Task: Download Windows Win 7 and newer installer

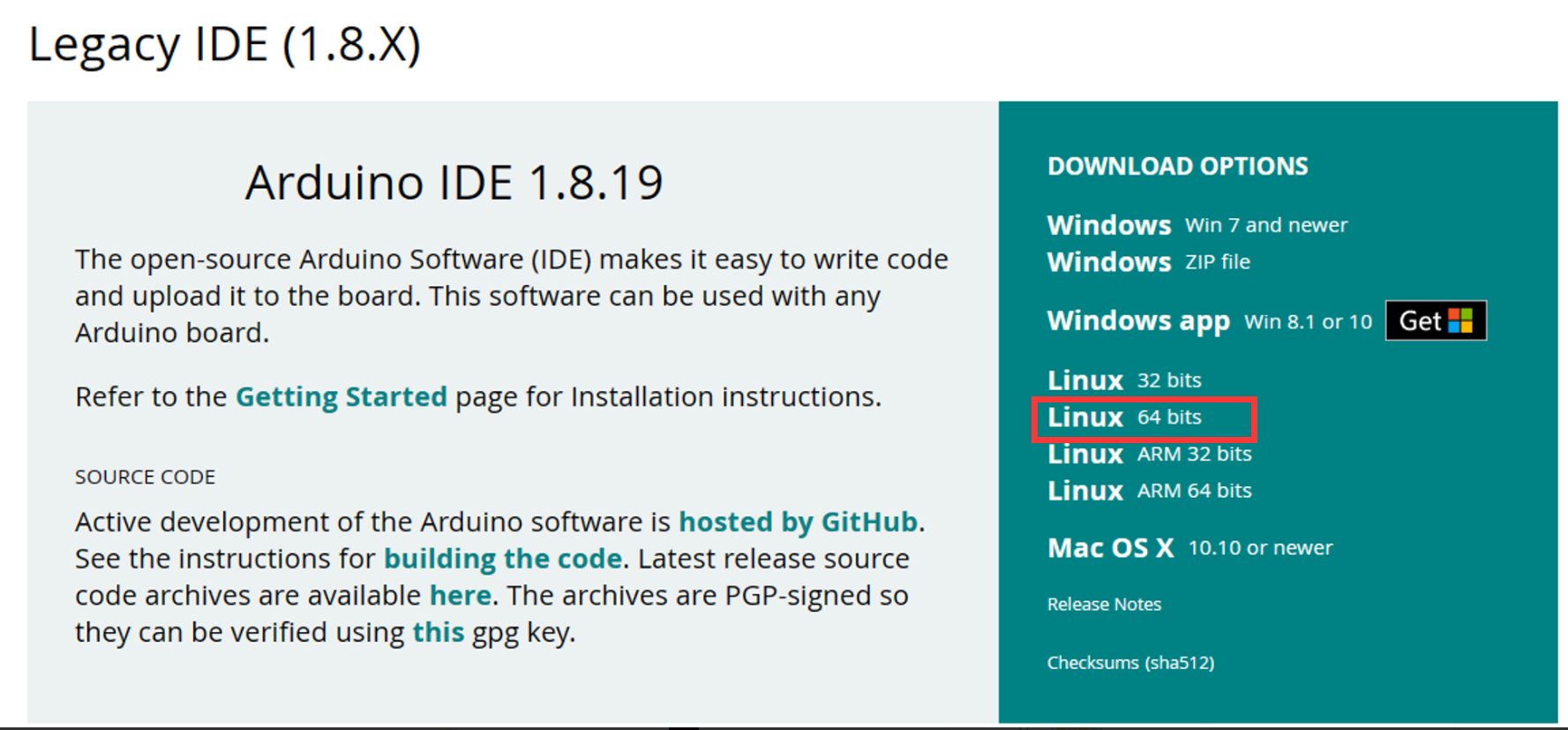Action: [x=1197, y=225]
